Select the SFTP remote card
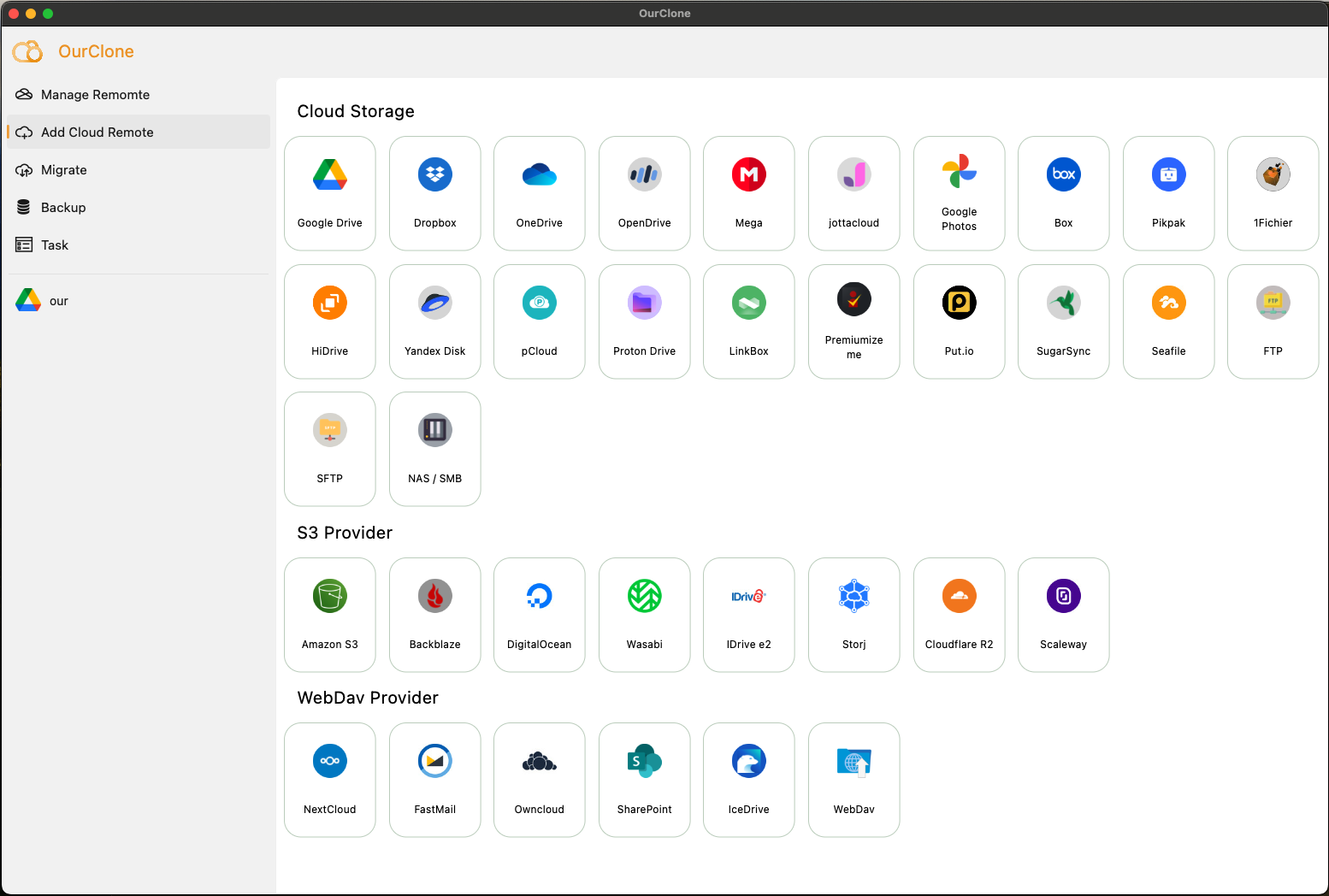 pyautogui.click(x=330, y=449)
